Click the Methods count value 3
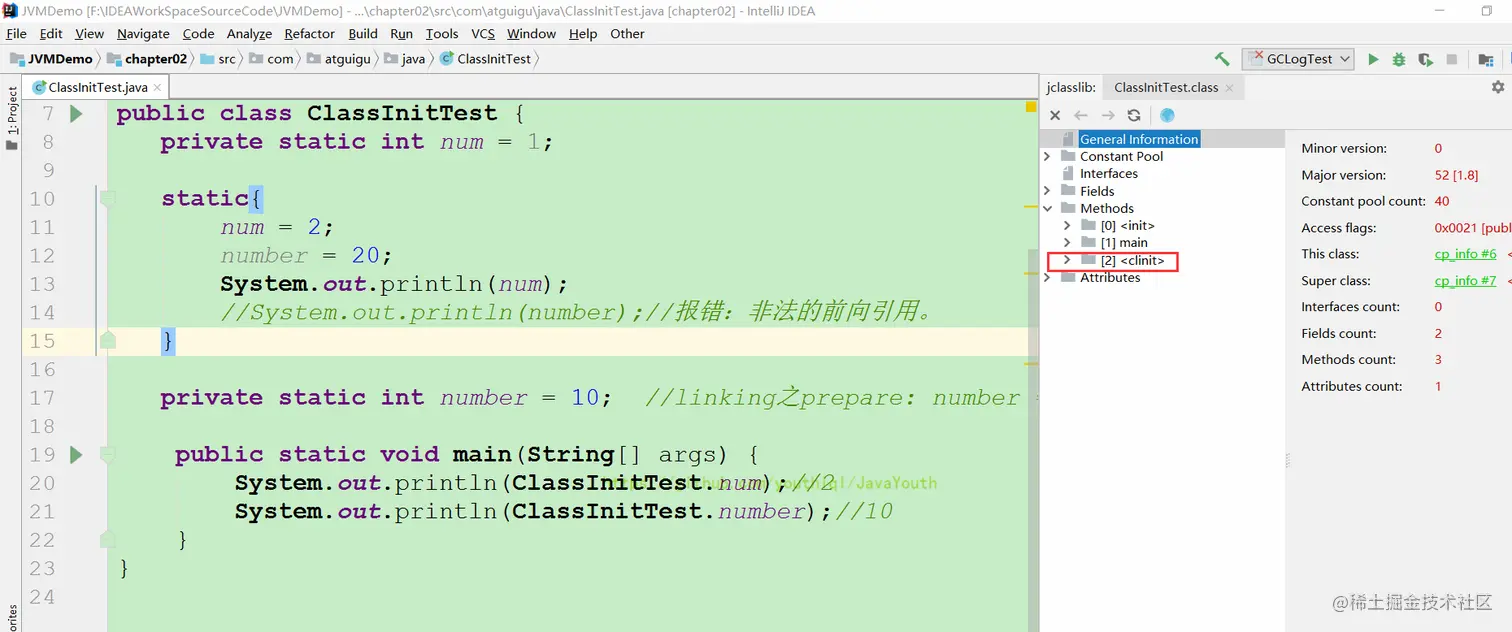The height and width of the screenshot is (632, 1512). tap(1438, 360)
